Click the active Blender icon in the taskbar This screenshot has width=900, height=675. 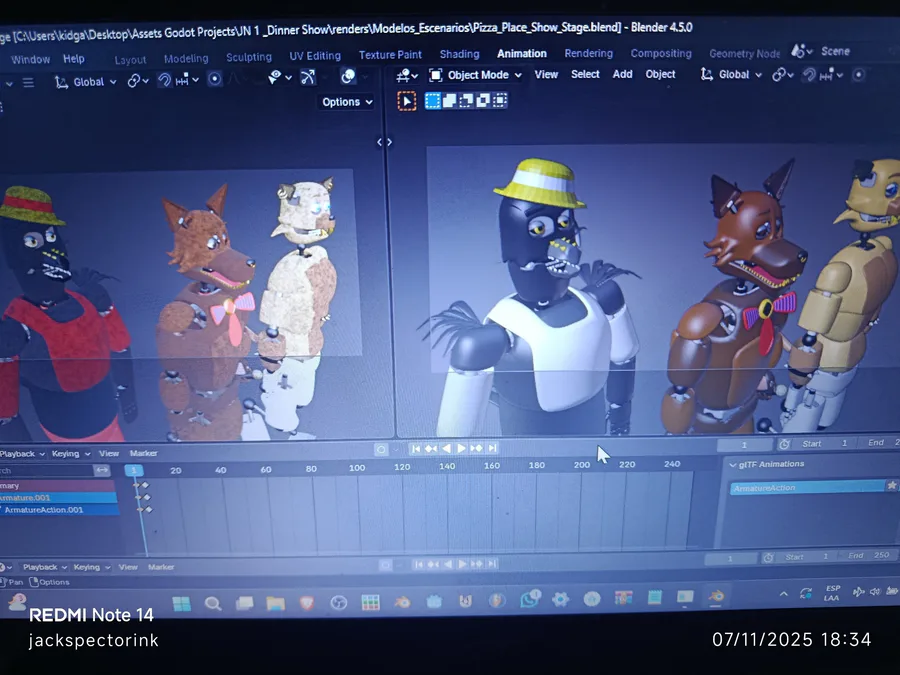pos(716,597)
